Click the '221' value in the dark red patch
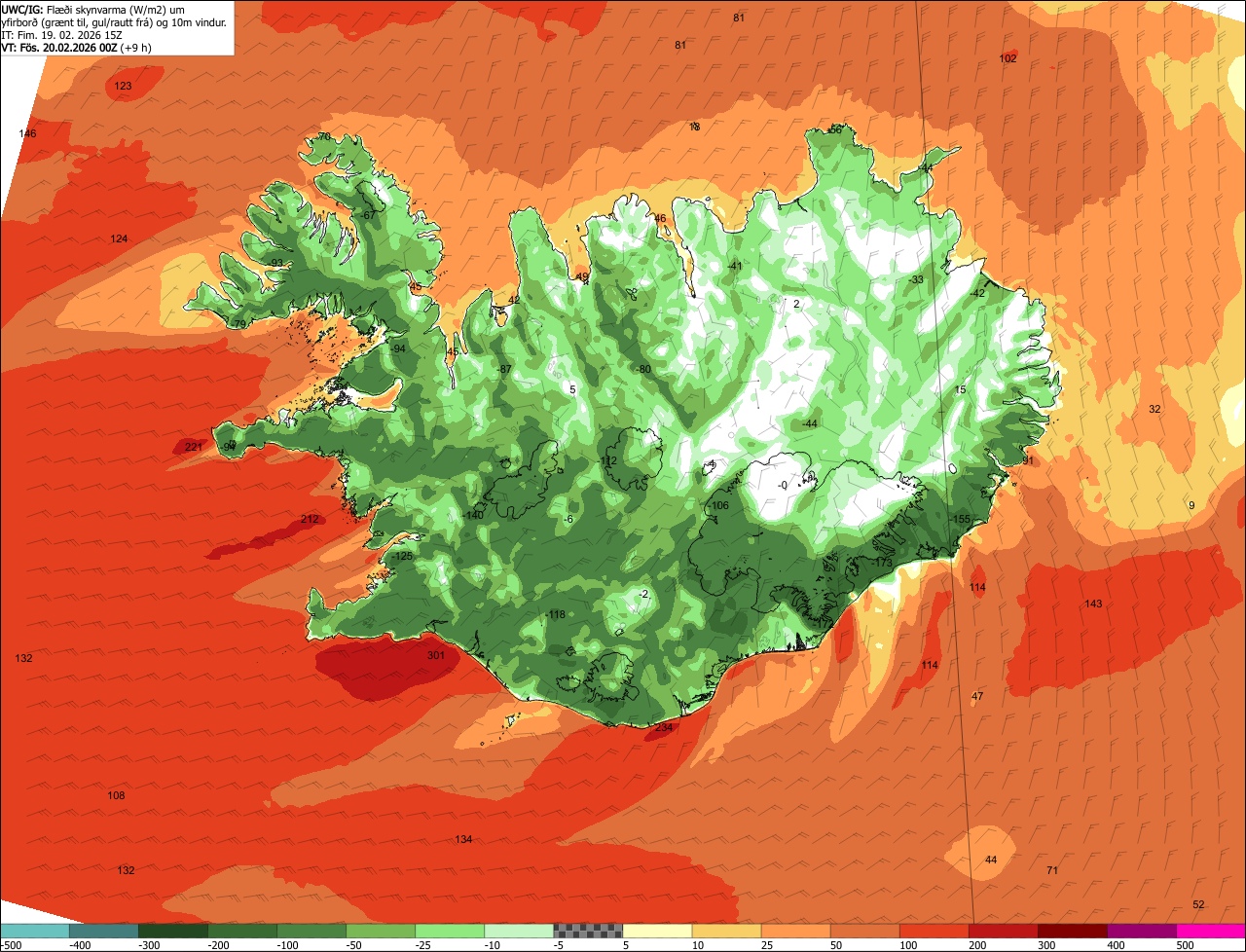 194,447
